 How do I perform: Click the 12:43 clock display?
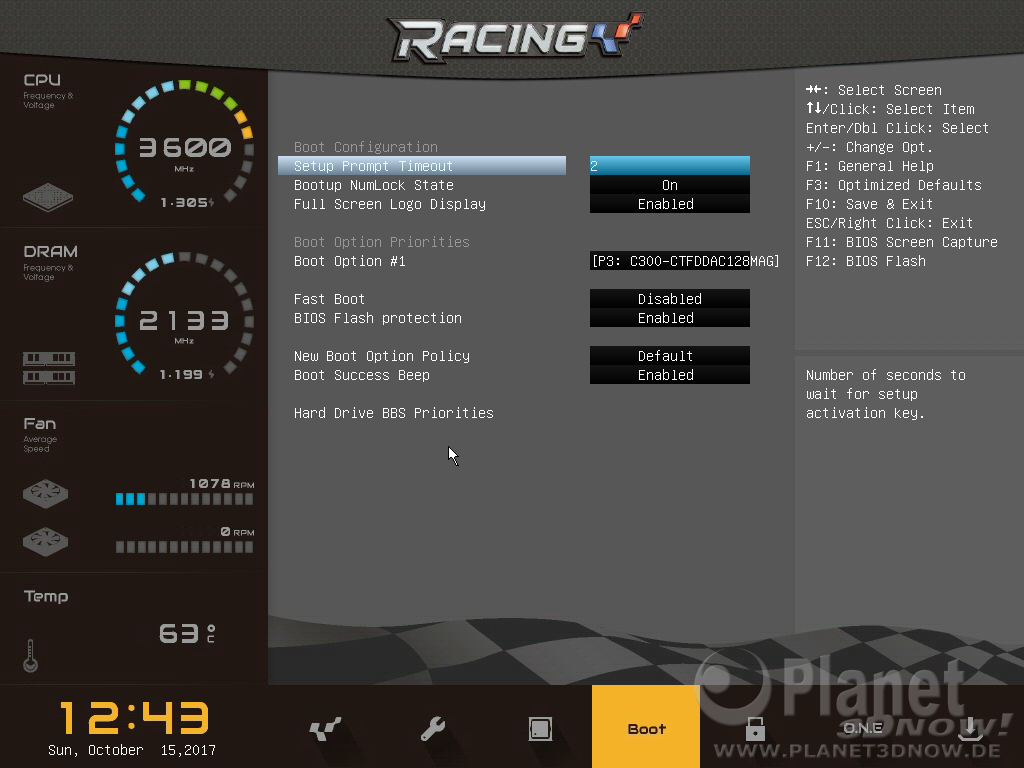point(134,717)
